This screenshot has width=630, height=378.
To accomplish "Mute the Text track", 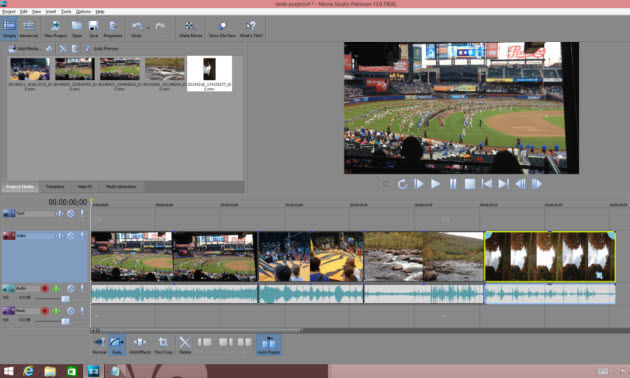I will pos(71,213).
